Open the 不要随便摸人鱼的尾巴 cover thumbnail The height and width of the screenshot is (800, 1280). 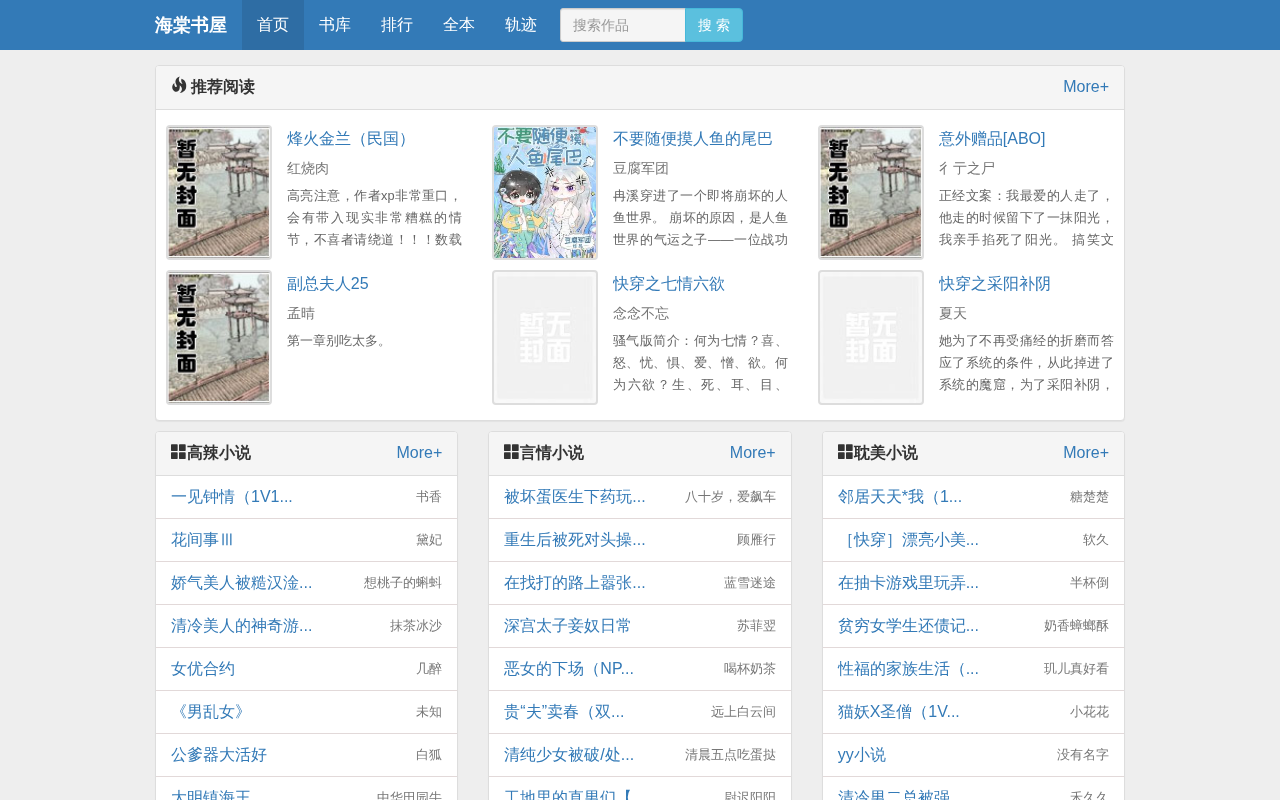(x=545, y=192)
